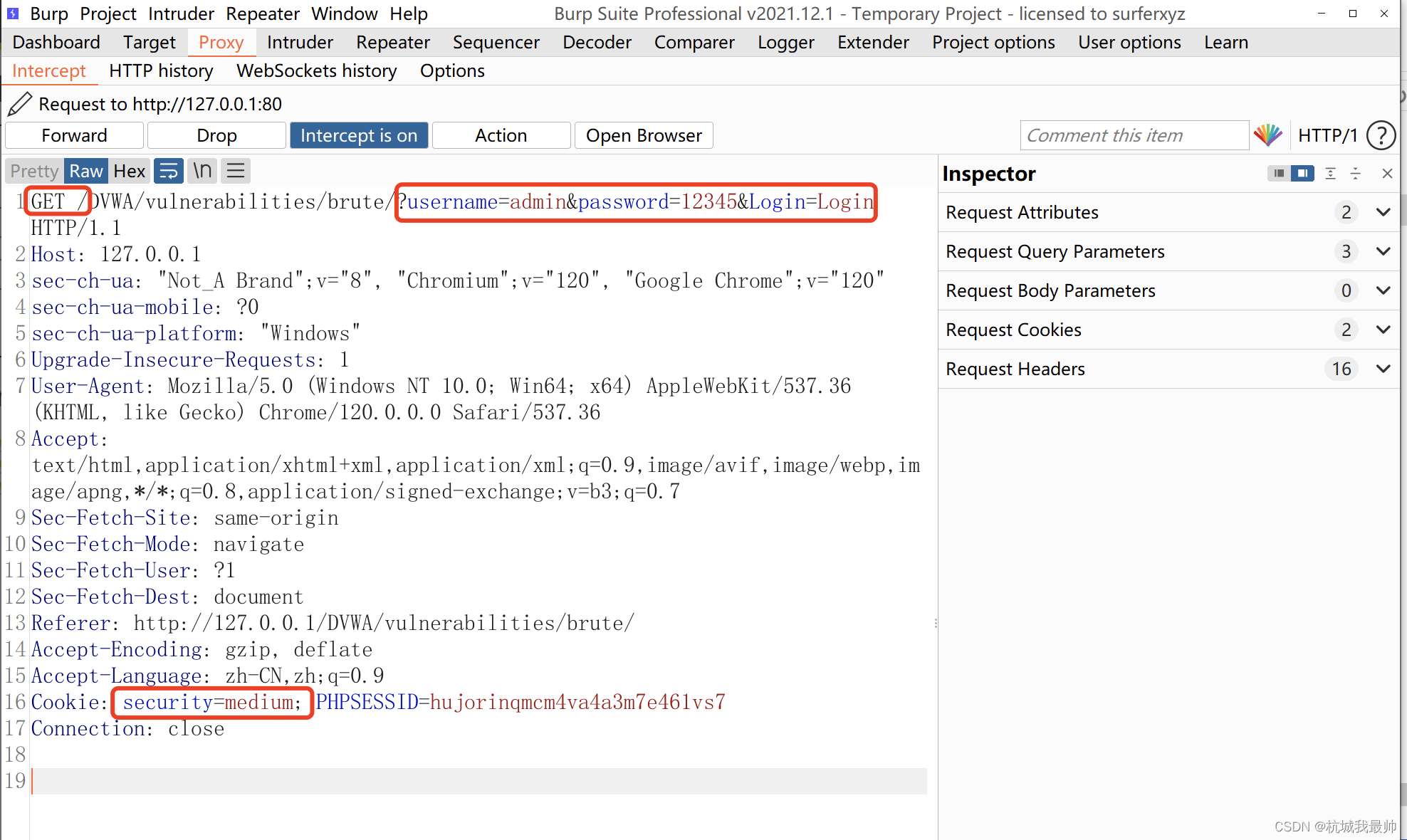
Task: Switch to Intruder tool tab
Action: pos(300,42)
